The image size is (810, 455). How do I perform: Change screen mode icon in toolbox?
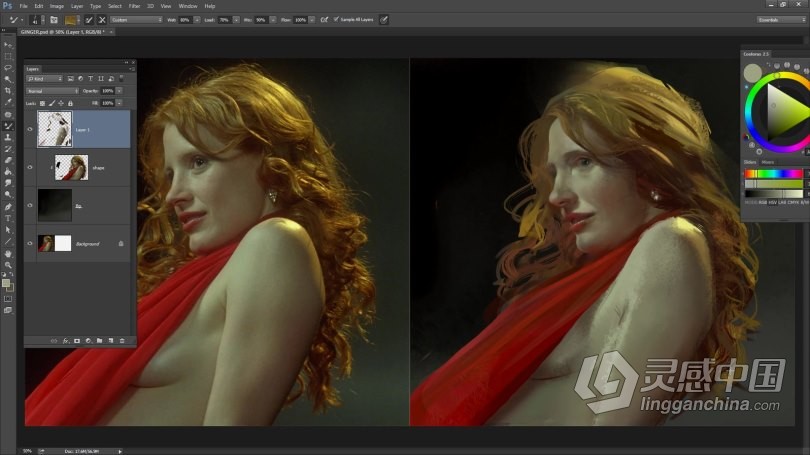coord(8,310)
